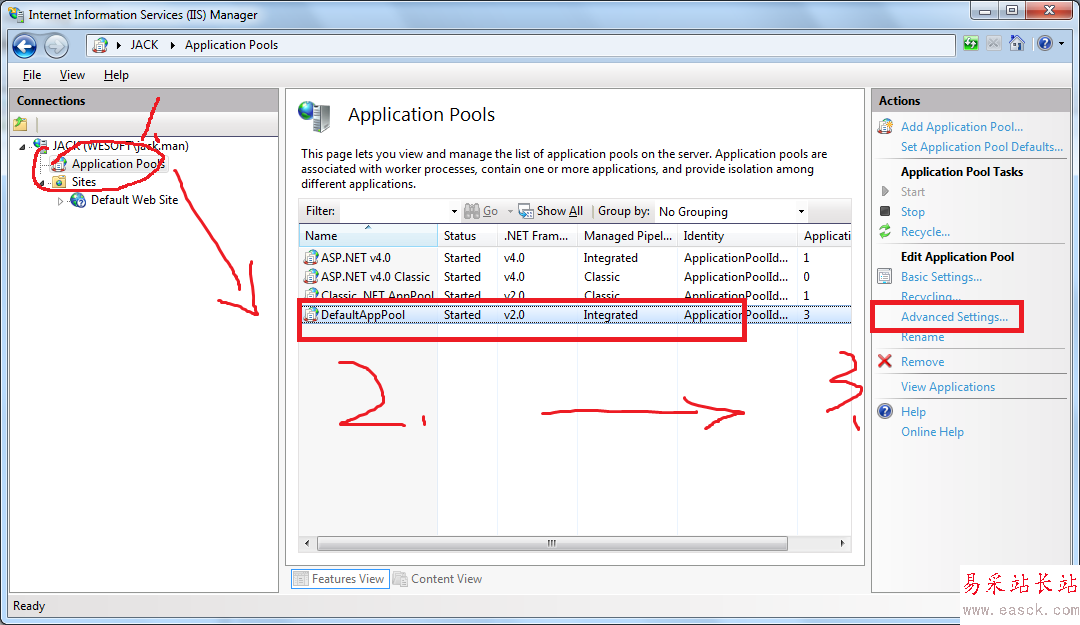This screenshot has width=1080, height=625.
Task: Click into the Filter input field
Action: coord(393,212)
